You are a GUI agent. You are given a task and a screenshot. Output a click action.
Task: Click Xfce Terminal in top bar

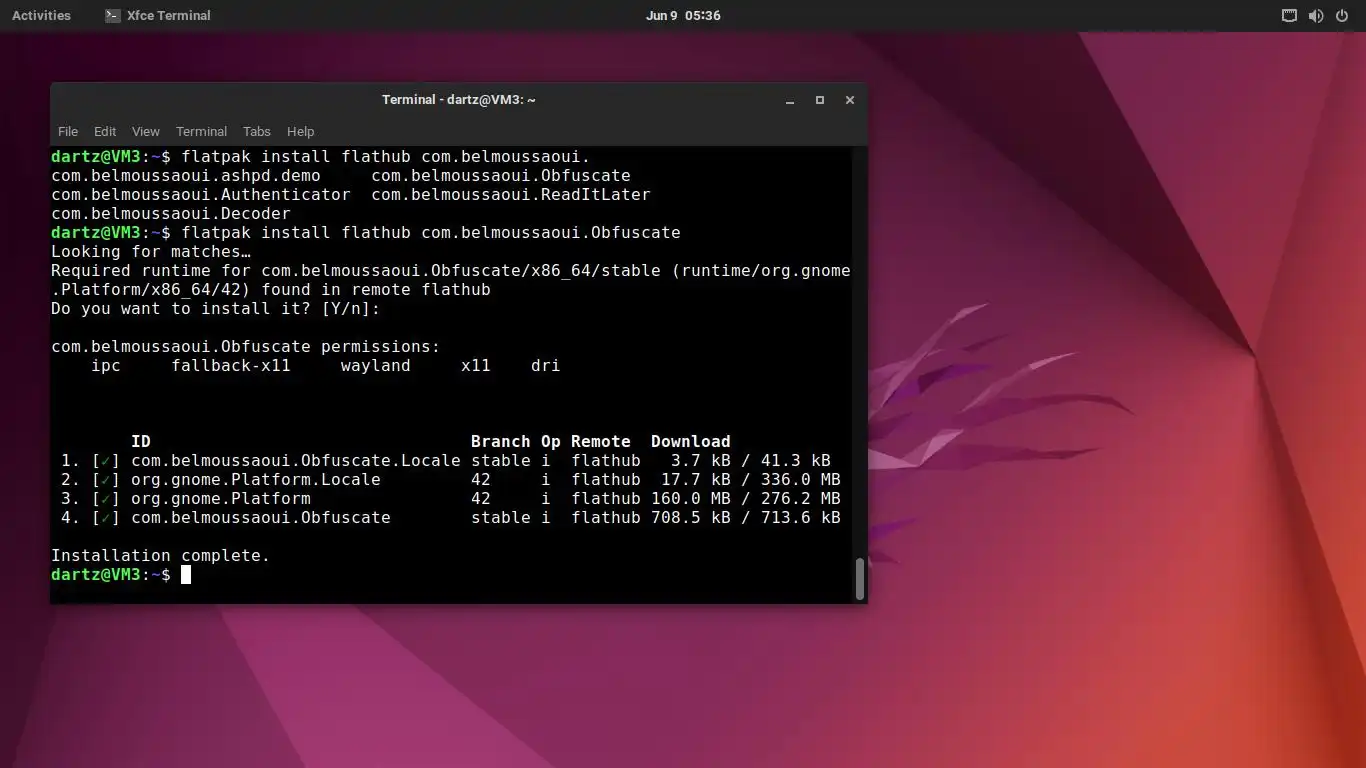pyautogui.click(x=158, y=15)
